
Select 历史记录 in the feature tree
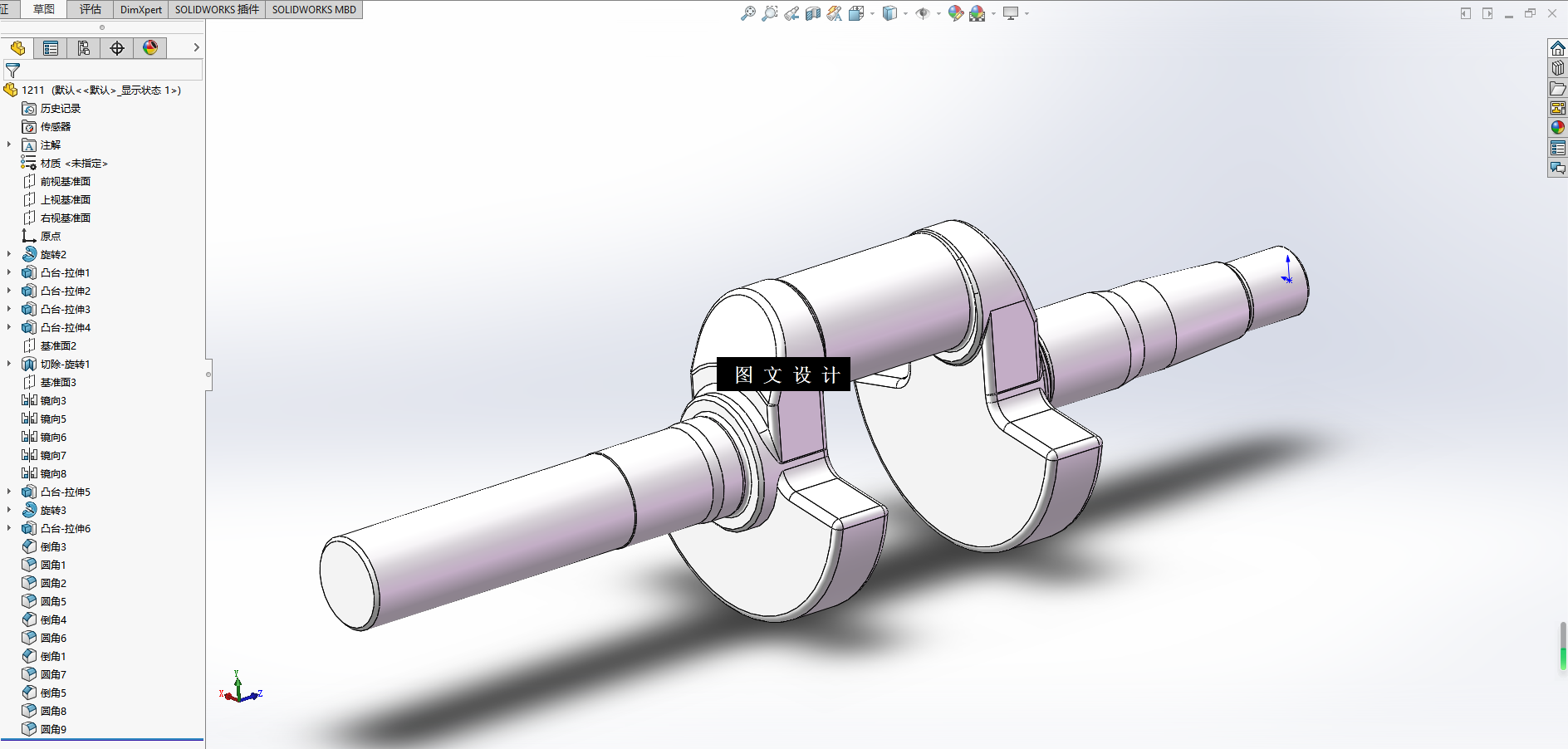[x=51, y=108]
